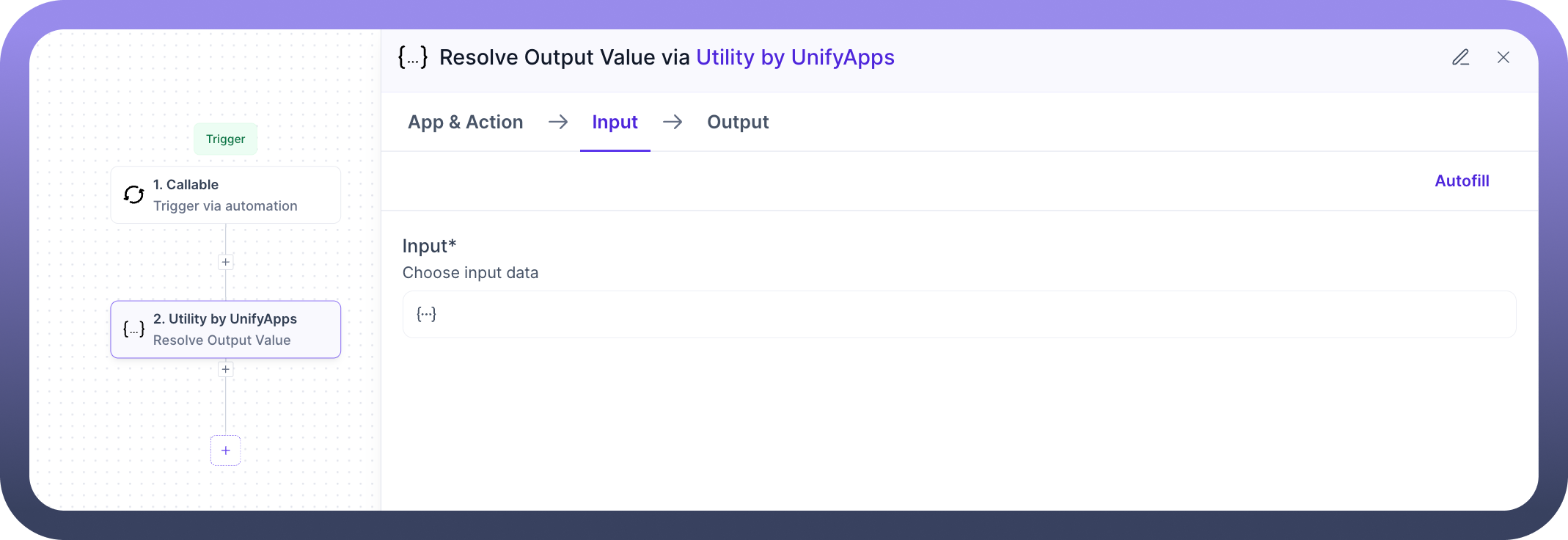The image size is (1568, 540).
Task: Click the green Trigger label
Action: pyautogui.click(x=225, y=139)
